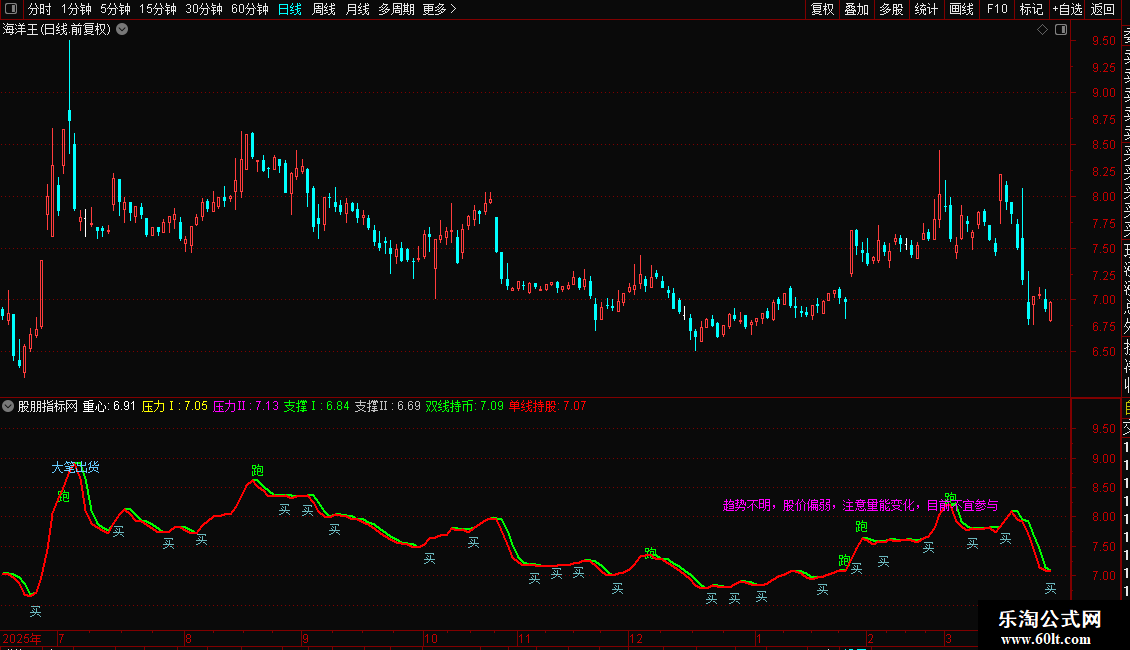
Task: Click the 叠加 overlay button
Action: click(857, 9)
